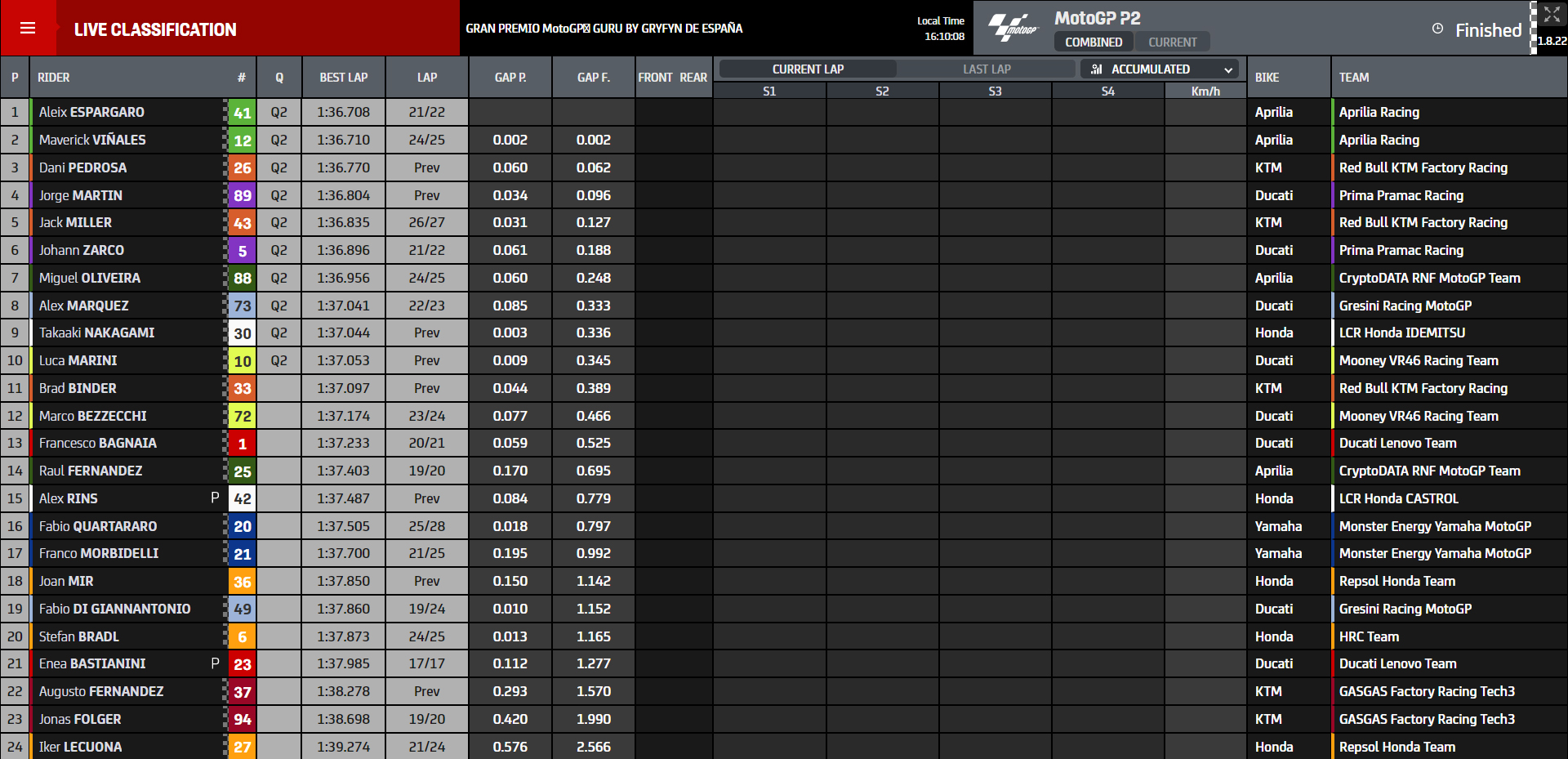Click the TEAM column header
The height and width of the screenshot is (759, 1568).
click(x=1354, y=78)
